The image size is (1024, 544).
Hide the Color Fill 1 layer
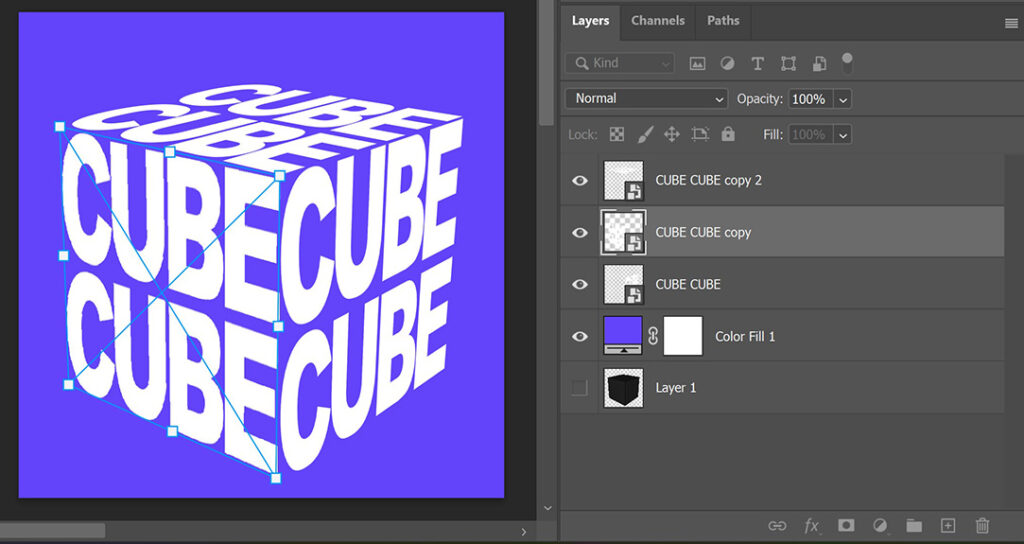[x=580, y=336]
